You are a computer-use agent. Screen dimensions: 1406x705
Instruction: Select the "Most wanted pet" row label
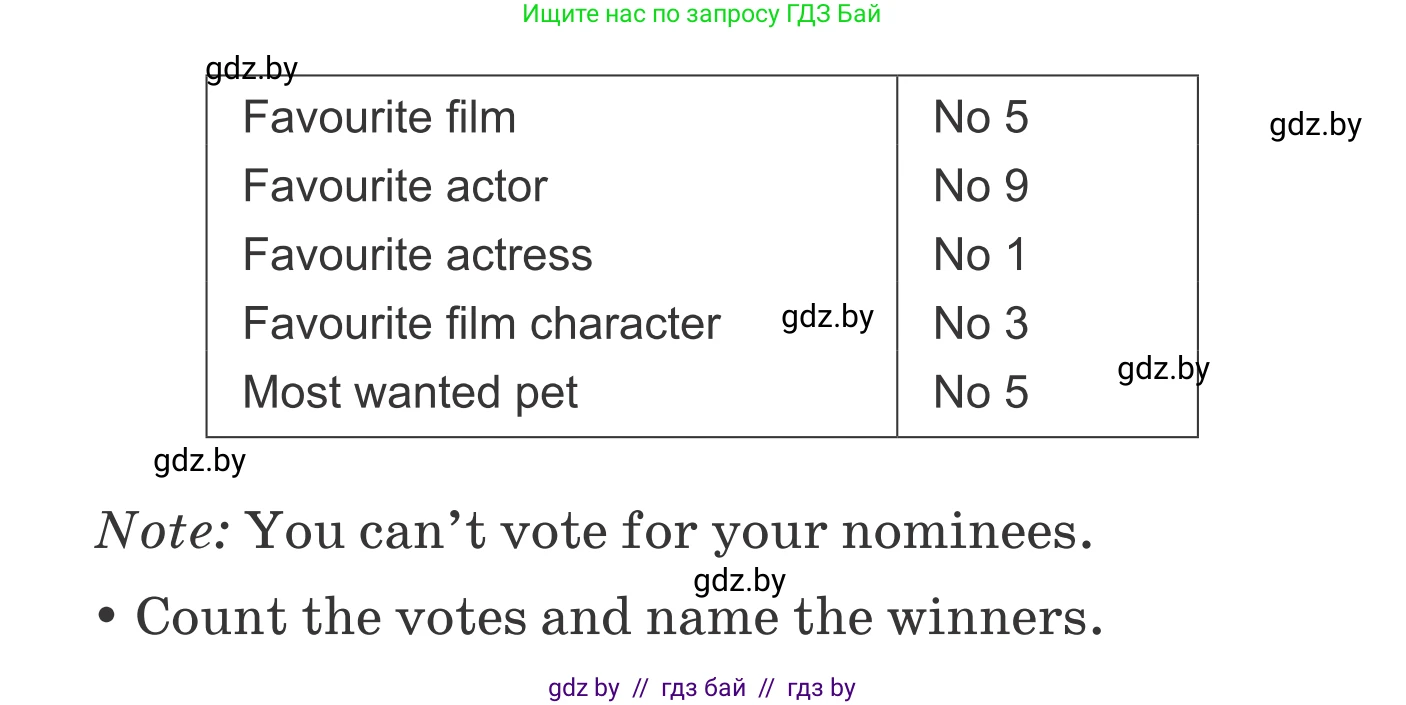point(410,392)
